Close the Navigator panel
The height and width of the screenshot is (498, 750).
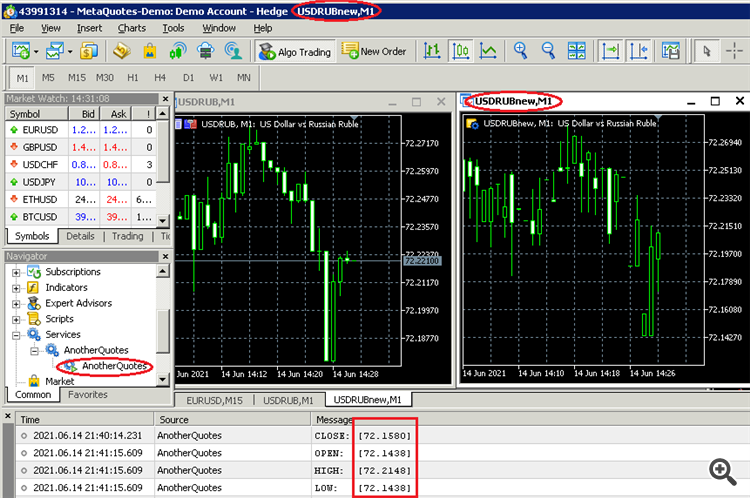point(165,256)
